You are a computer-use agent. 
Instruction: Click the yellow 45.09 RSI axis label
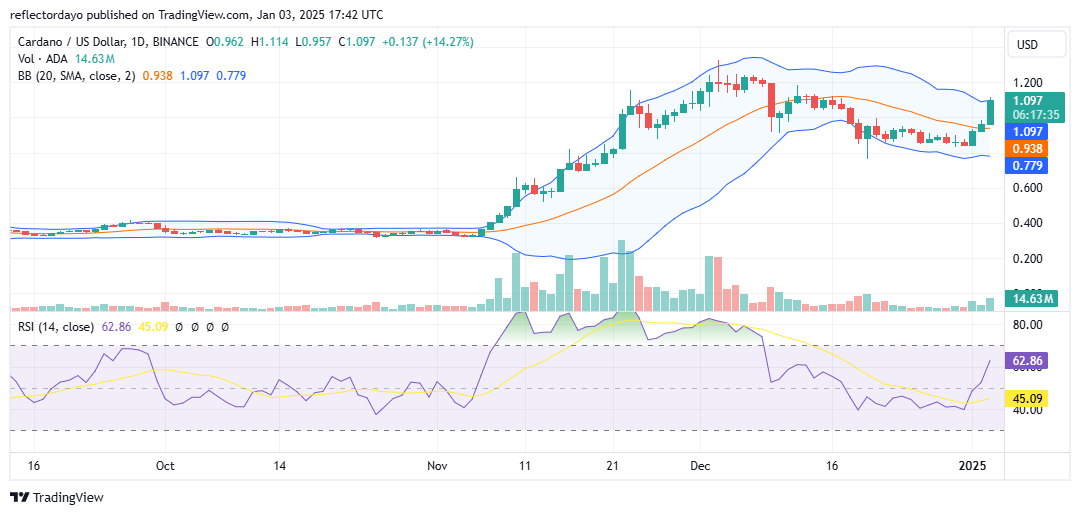tap(1026, 399)
